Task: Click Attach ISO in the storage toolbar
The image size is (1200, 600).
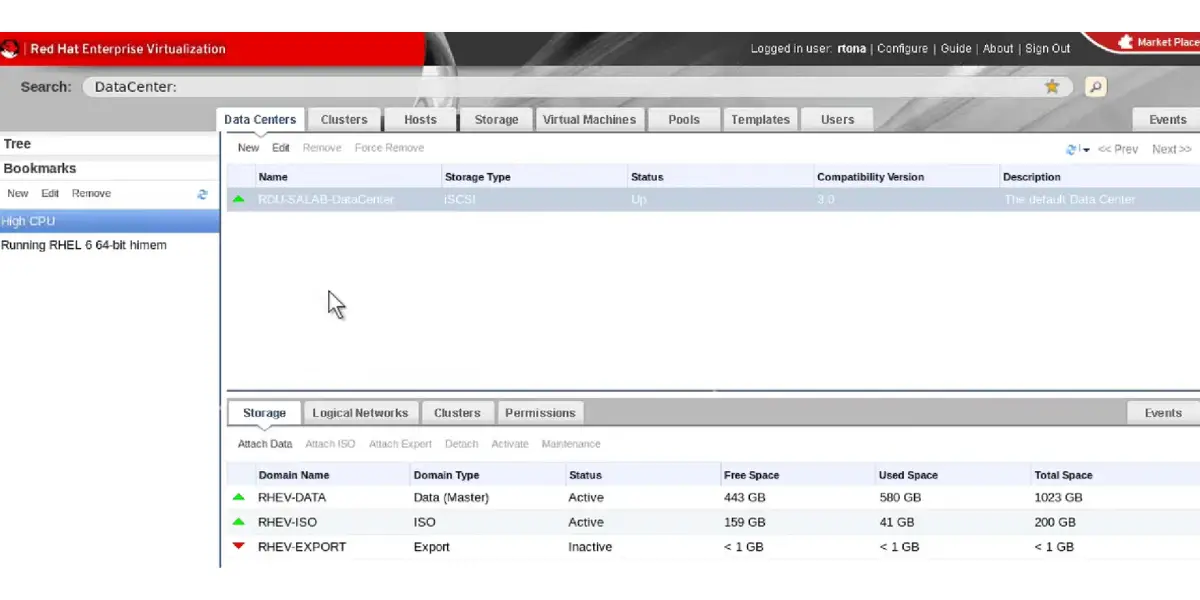Action: pyautogui.click(x=330, y=444)
